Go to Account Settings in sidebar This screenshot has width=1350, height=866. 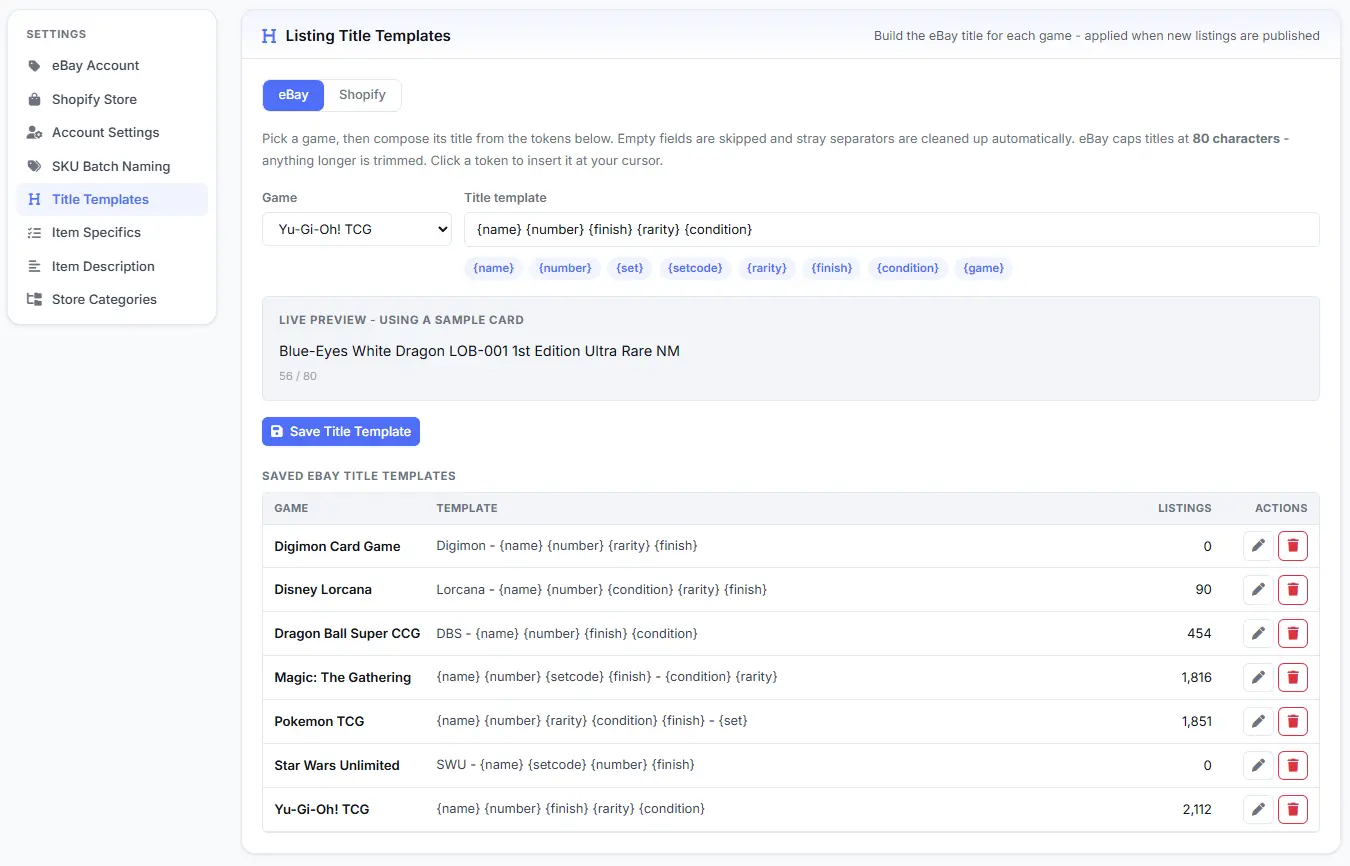[112, 132]
